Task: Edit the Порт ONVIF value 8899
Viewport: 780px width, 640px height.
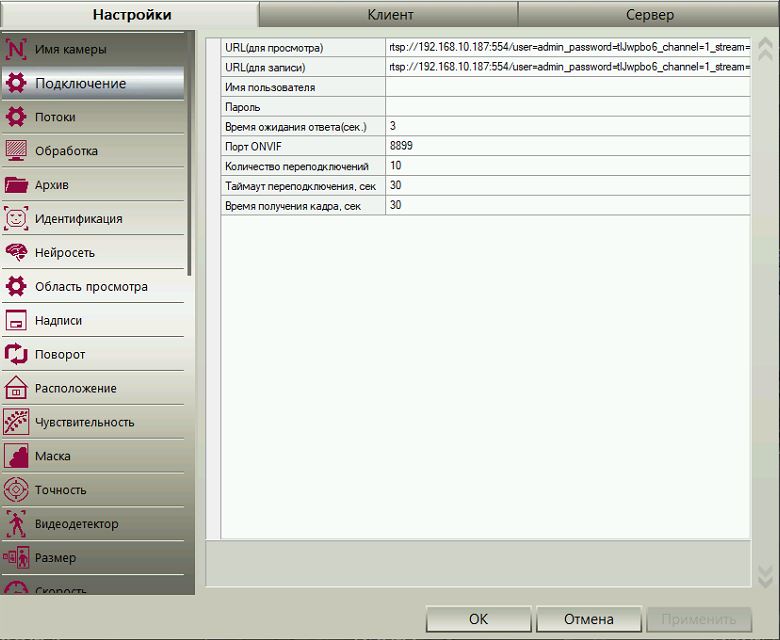Action: coord(568,146)
